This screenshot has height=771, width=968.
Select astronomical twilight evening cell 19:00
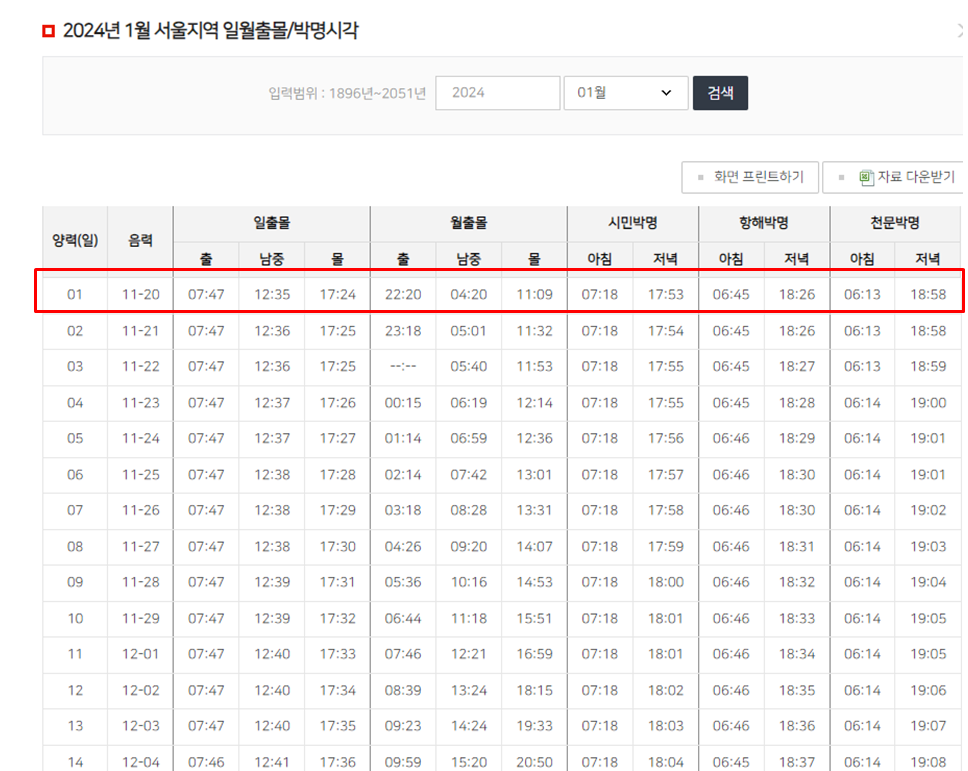[x=928, y=402]
